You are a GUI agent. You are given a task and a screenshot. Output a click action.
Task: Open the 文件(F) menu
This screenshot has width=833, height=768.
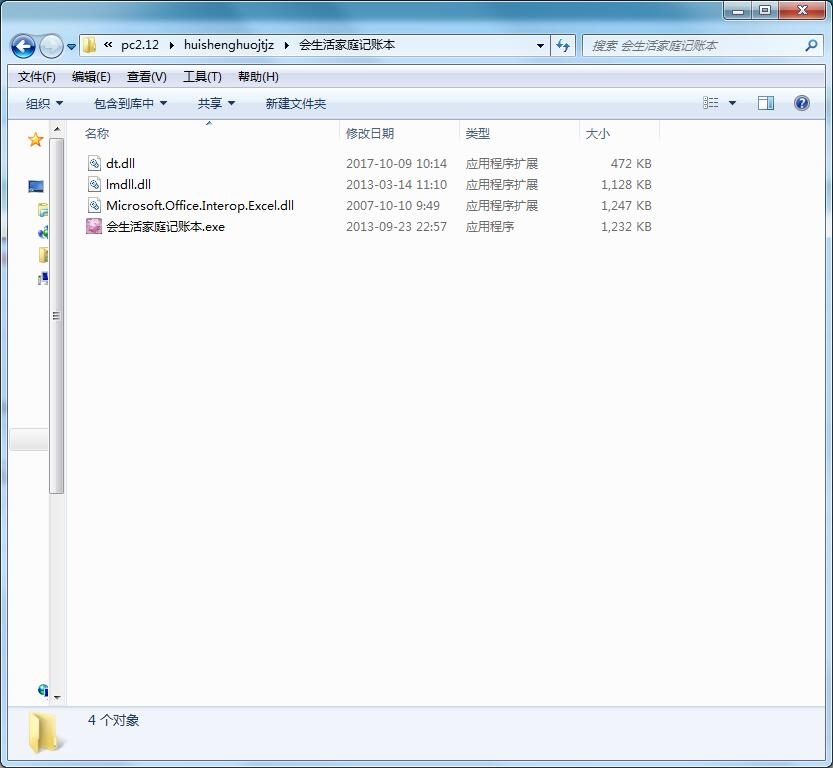pos(37,77)
